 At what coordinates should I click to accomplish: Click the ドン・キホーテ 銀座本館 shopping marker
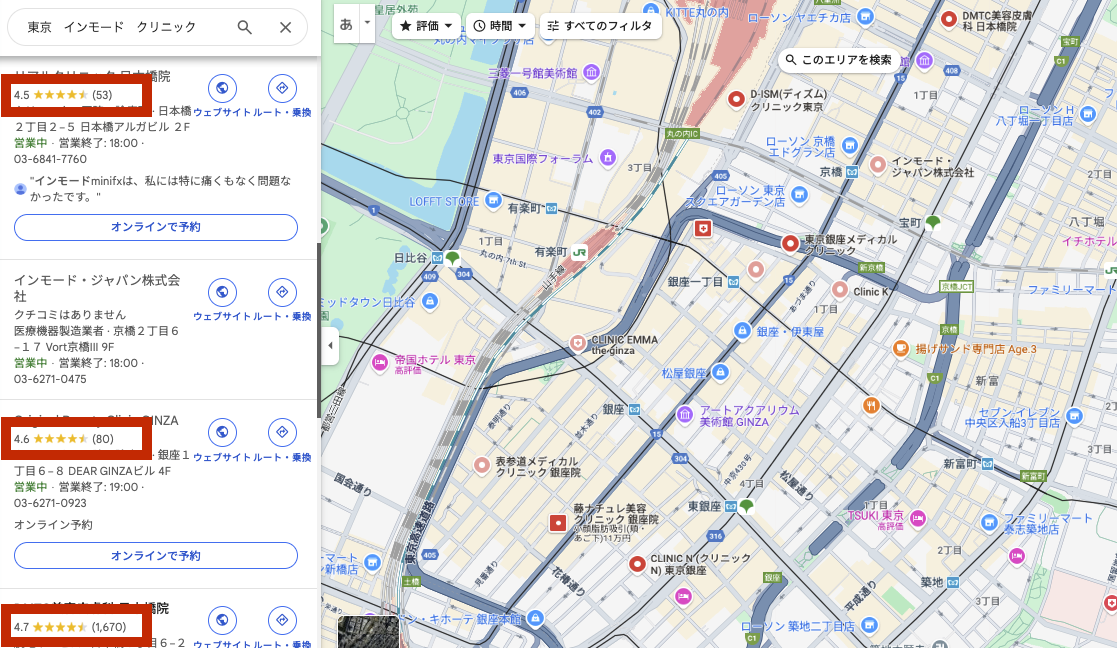536,618
